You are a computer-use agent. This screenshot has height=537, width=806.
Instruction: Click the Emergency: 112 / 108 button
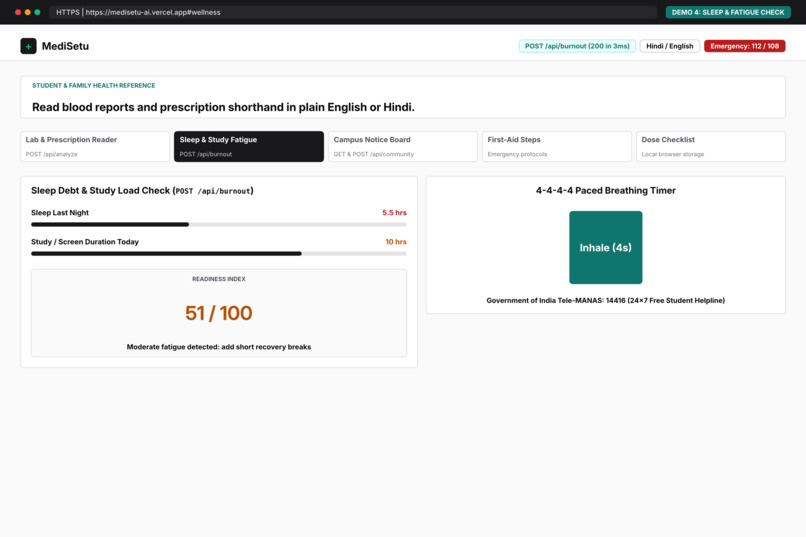[744, 46]
